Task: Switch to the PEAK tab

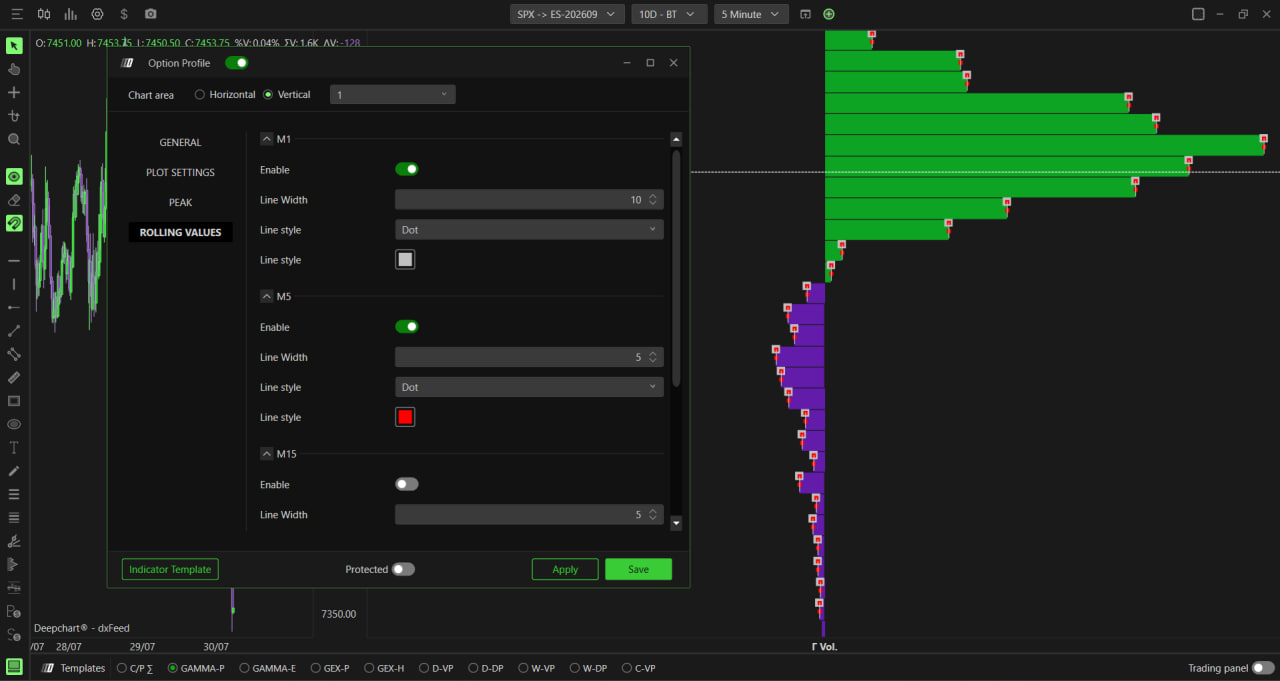Action: pyautogui.click(x=180, y=202)
